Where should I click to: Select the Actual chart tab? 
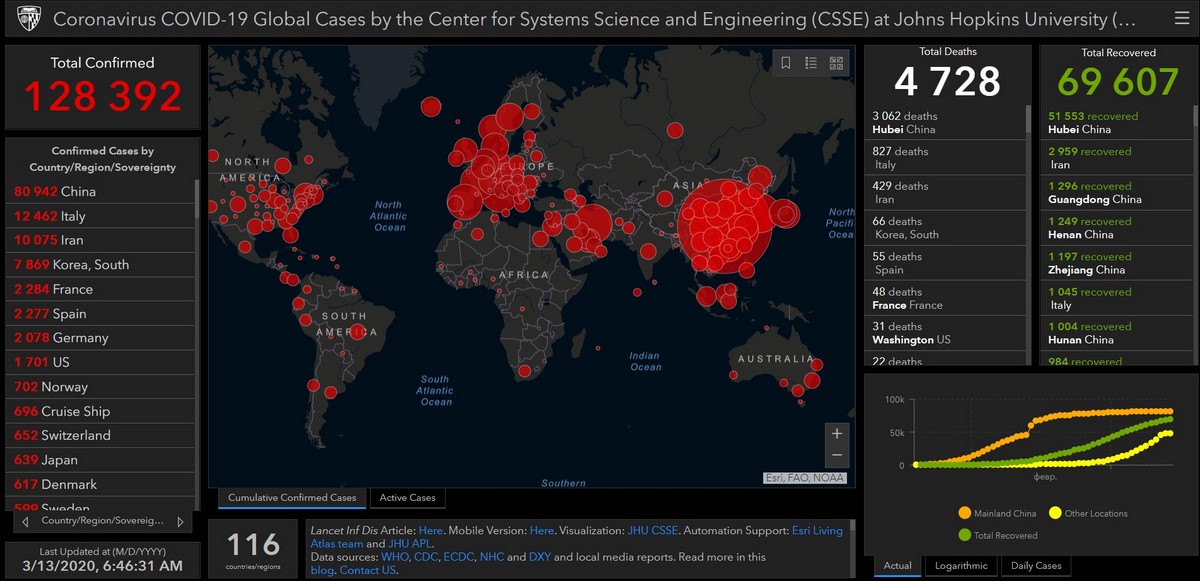pos(898,566)
